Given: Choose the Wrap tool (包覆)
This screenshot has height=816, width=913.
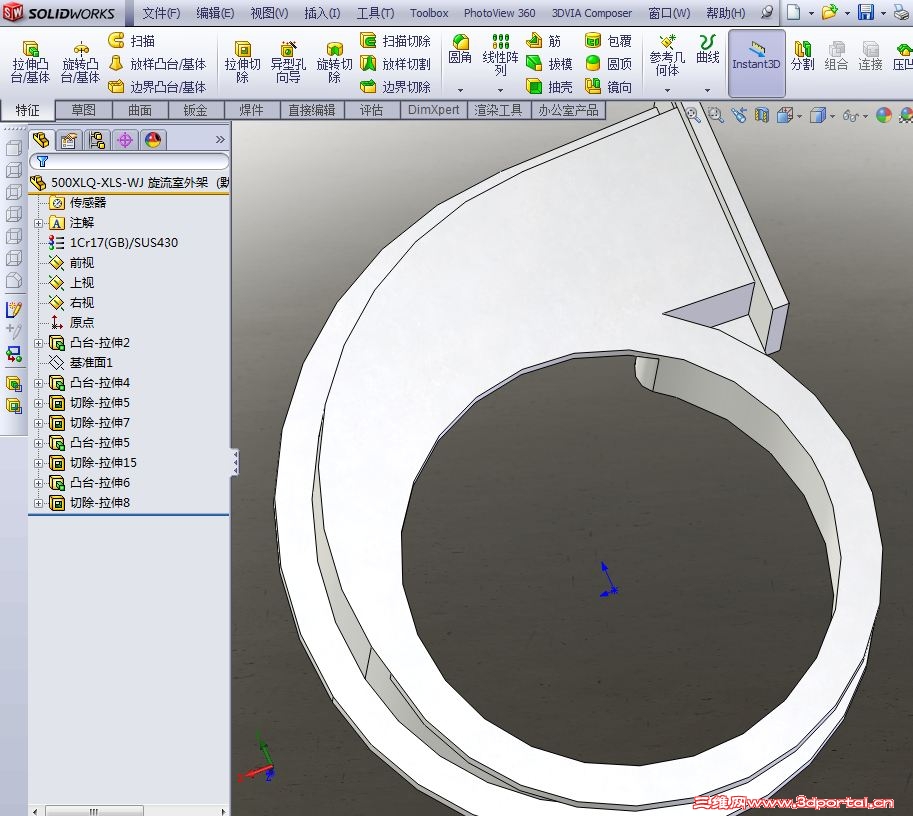Looking at the screenshot, I should [x=608, y=41].
